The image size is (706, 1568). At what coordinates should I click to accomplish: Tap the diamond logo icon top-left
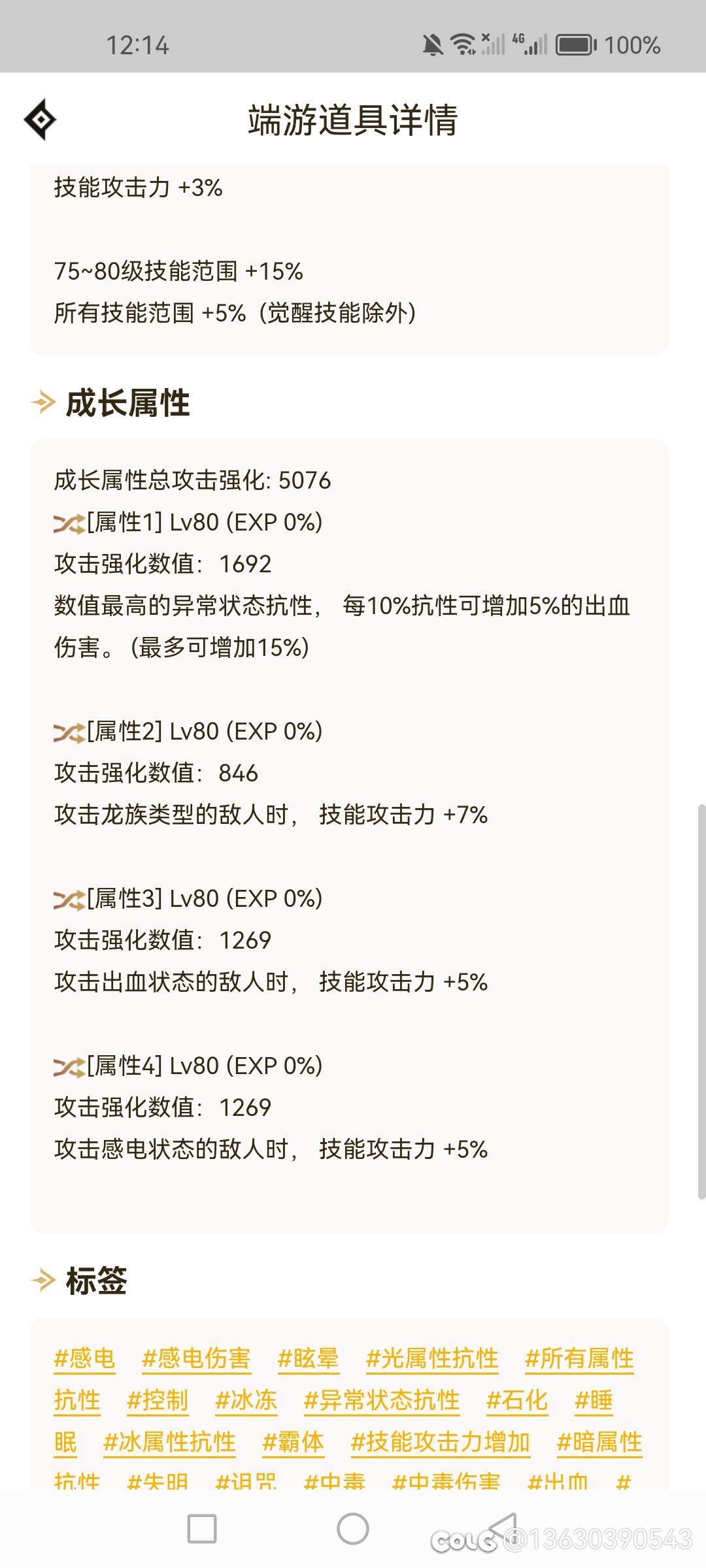point(41,120)
